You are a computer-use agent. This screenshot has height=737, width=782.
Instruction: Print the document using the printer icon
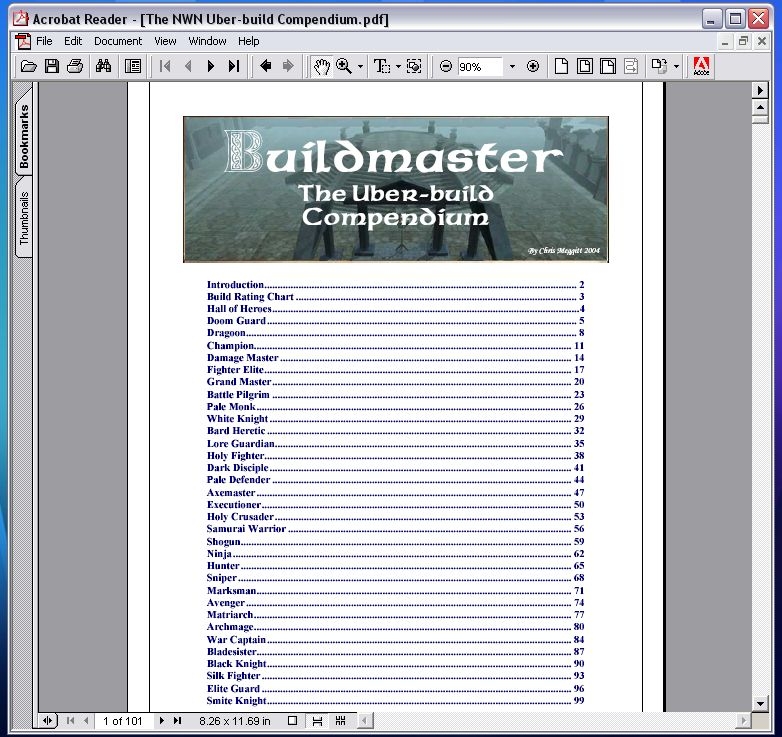point(75,66)
